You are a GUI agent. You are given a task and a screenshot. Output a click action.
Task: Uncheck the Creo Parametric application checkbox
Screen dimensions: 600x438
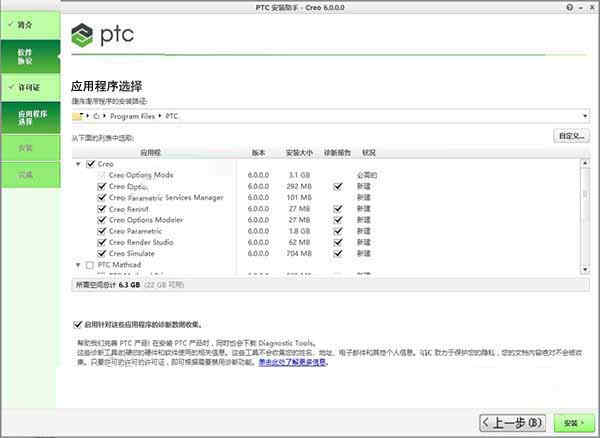(x=102, y=231)
